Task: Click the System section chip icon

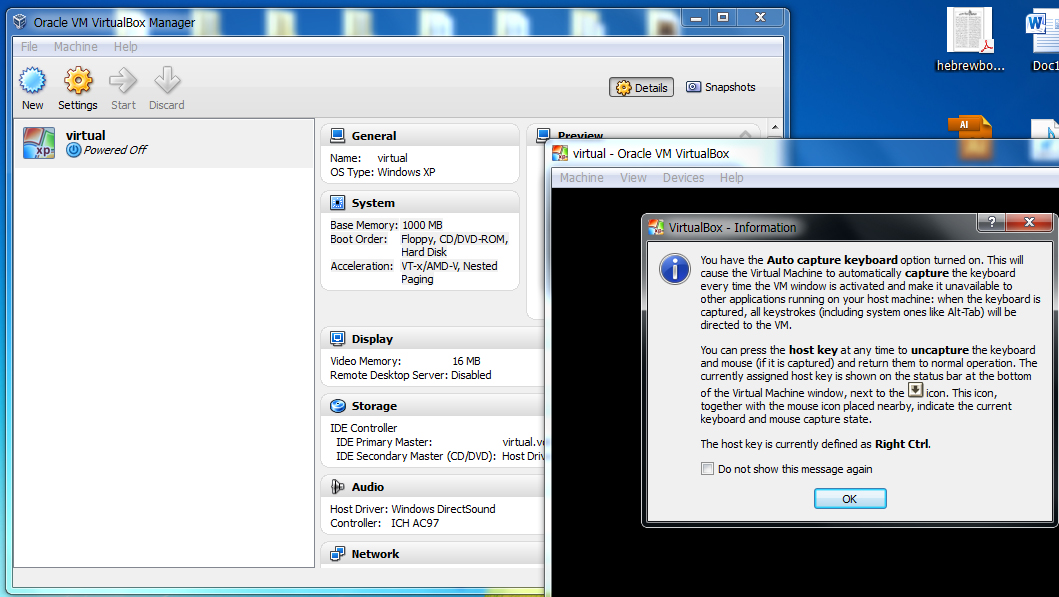Action: tap(338, 203)
